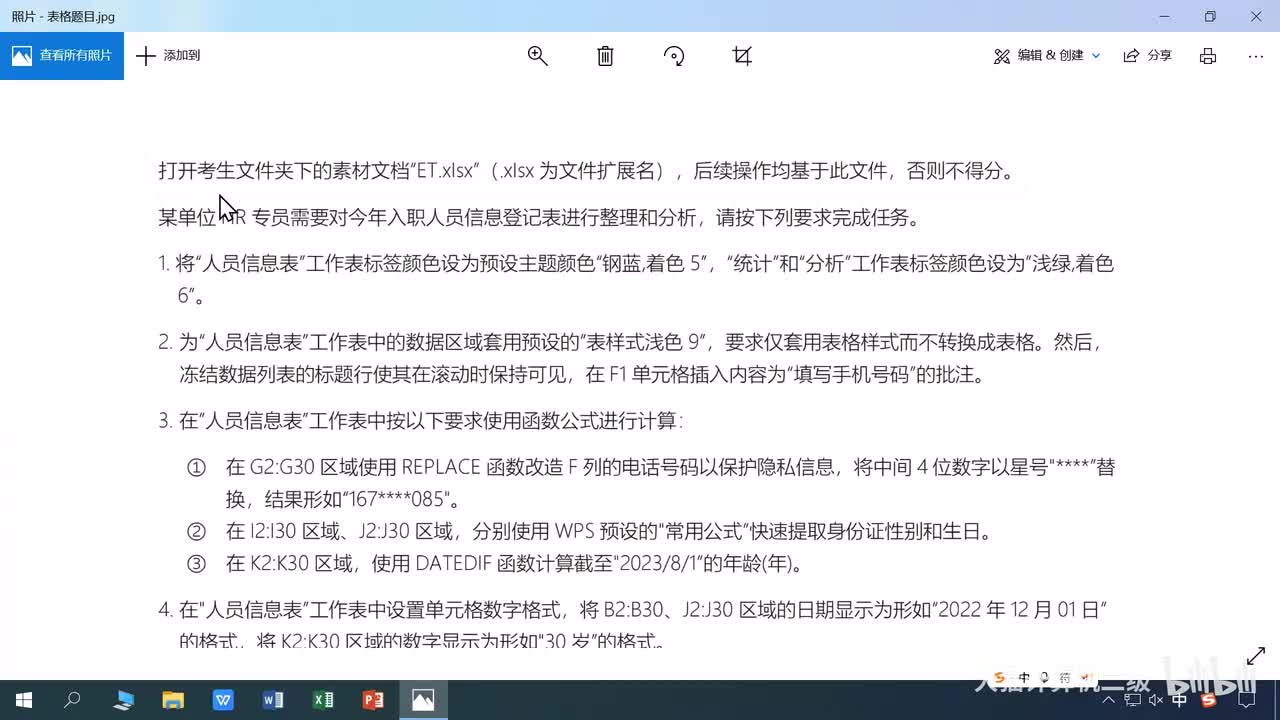The image size is (1280, 720).
Task: Launch Word from taskbar
Action: [273, 700]
